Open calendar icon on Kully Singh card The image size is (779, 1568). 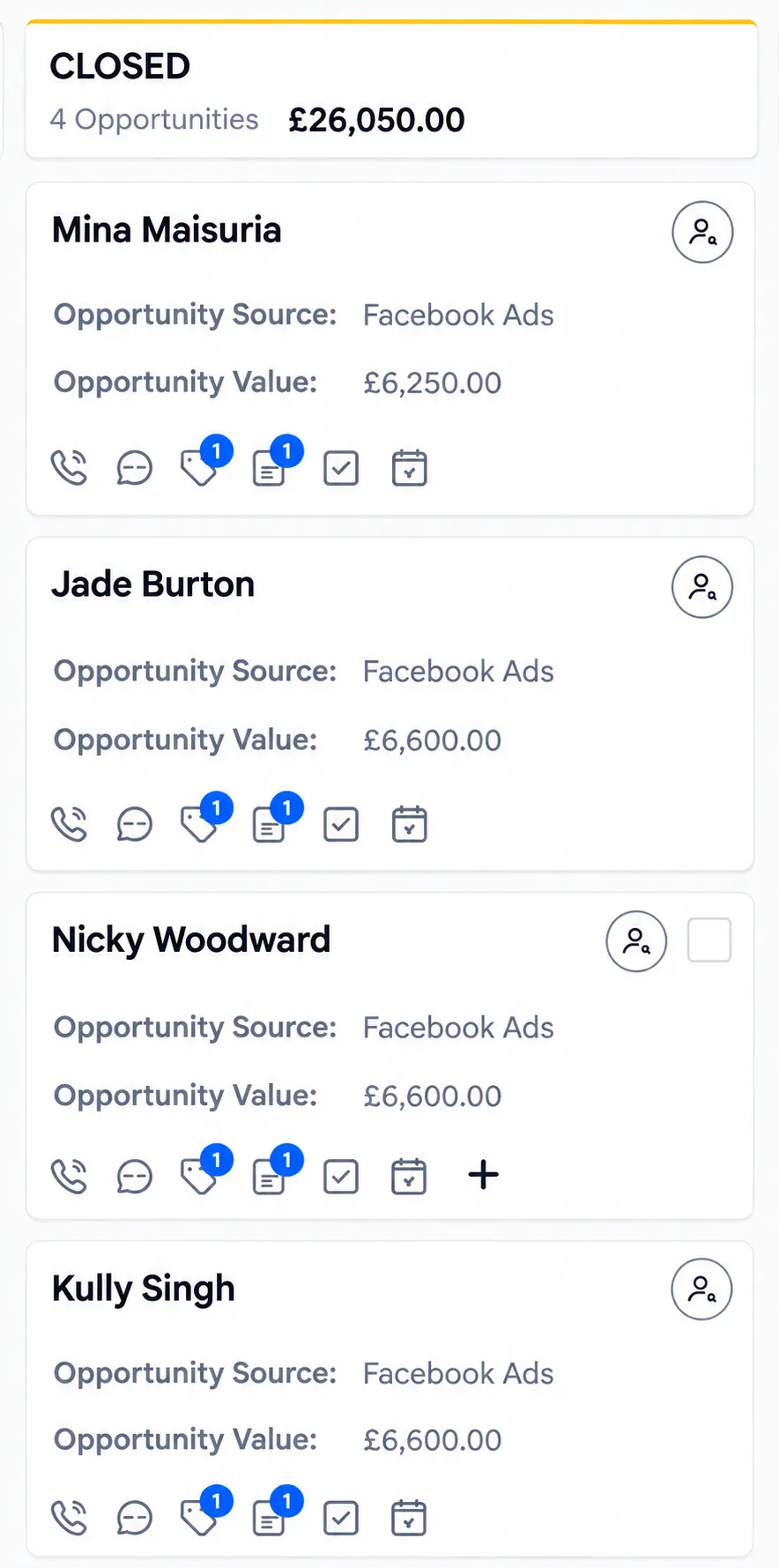(x=409, y=1518)
